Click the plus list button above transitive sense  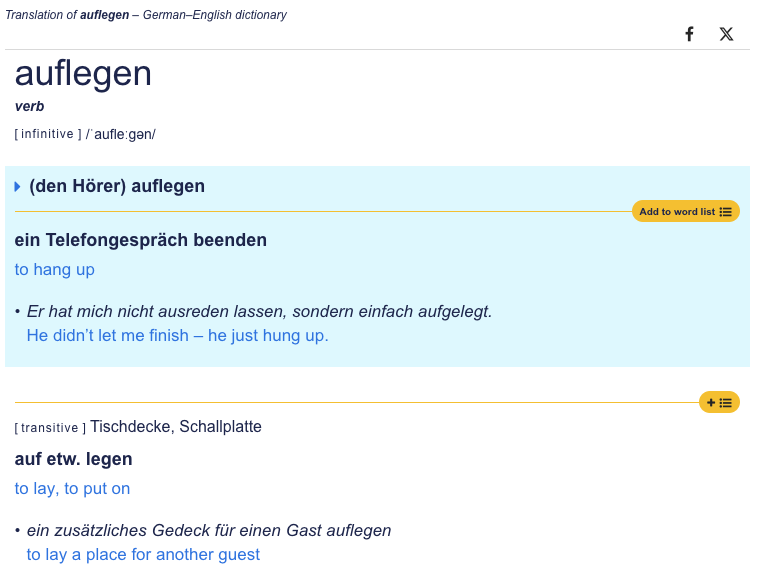click(x=719, y=402)
